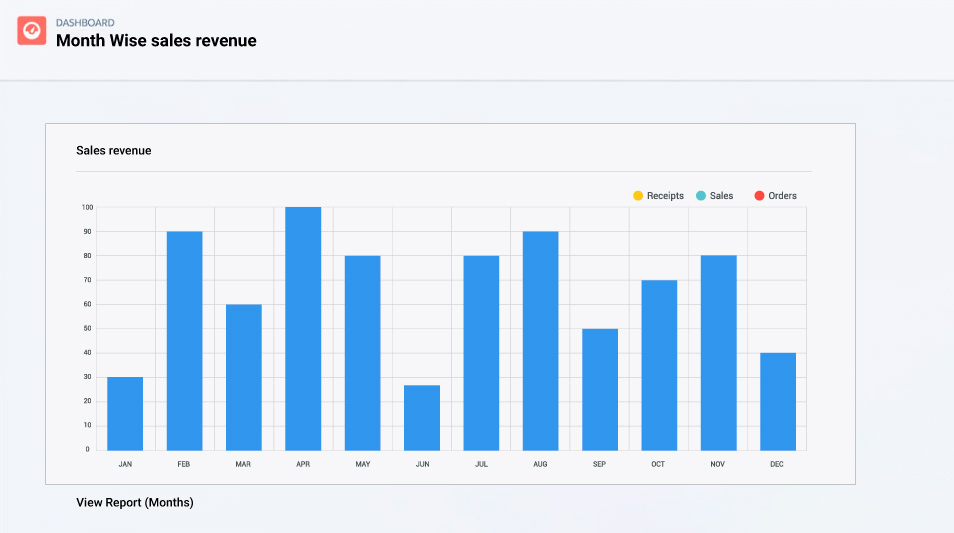This screenshot has width=954, height=533.
Task: Click the tallest APR bar
Action: point(303,329)
